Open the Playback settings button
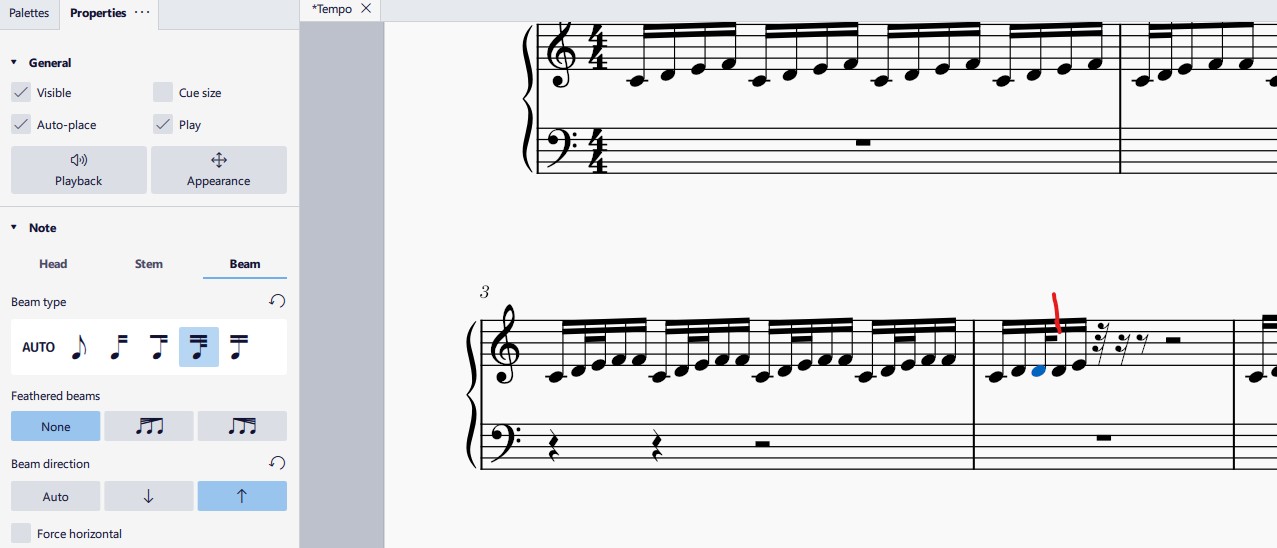Screen dimensions: 1277x548 click(x=79, y=170)
